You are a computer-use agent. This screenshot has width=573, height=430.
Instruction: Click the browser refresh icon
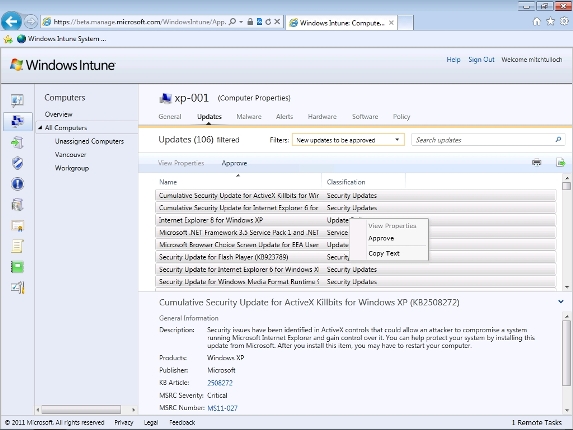(268, 22)
